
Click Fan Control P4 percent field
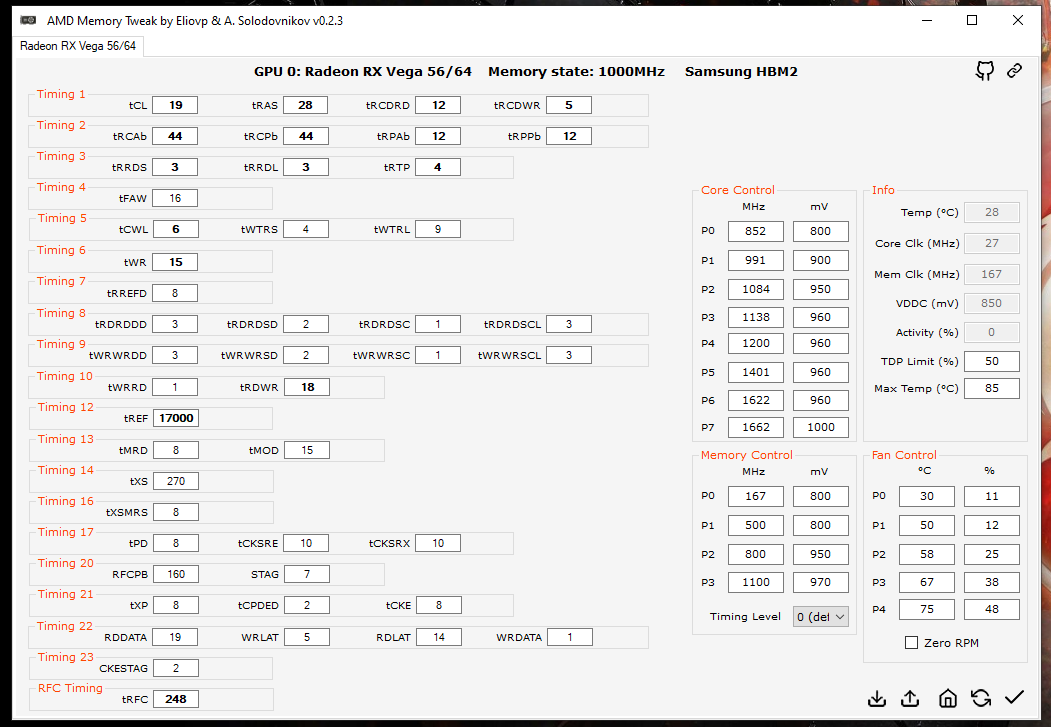coord(992,609)
